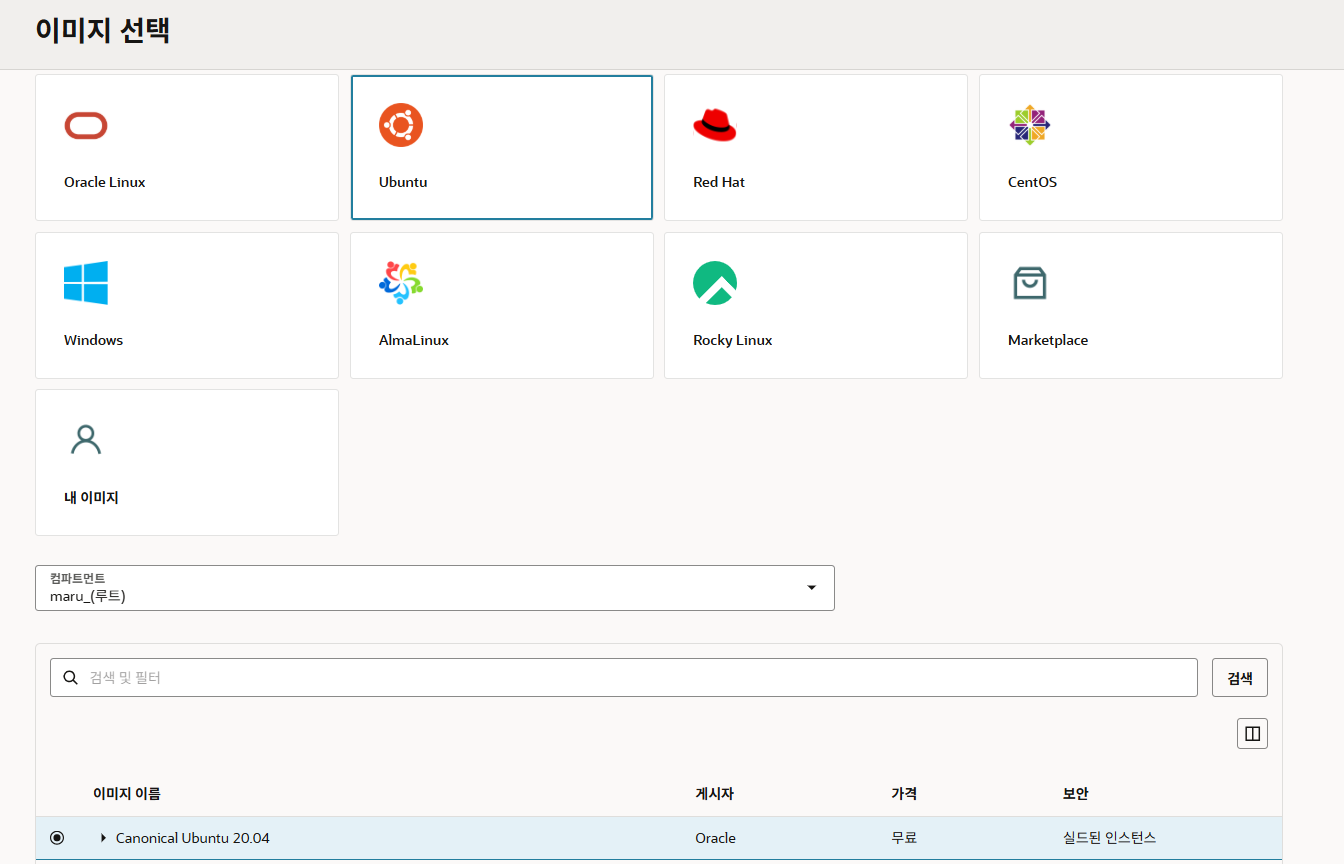Click the 검색 button
The width and height of the screenshot is (1344, 864).
coord(1240,677)
